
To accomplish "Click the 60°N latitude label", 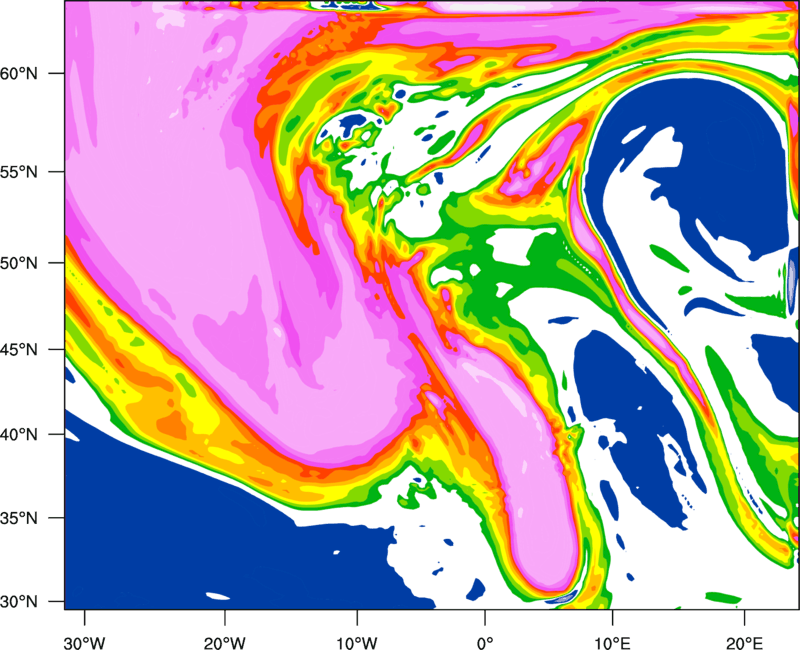I will (x=19, y=73).
